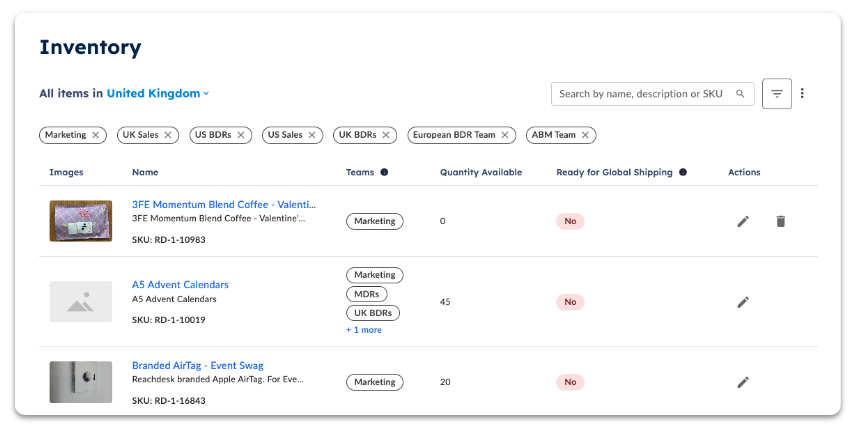Image resolution: width=857 pixels, height=431 pixels.
Task: Click the search magnifier icon
Action: point(740,93)
